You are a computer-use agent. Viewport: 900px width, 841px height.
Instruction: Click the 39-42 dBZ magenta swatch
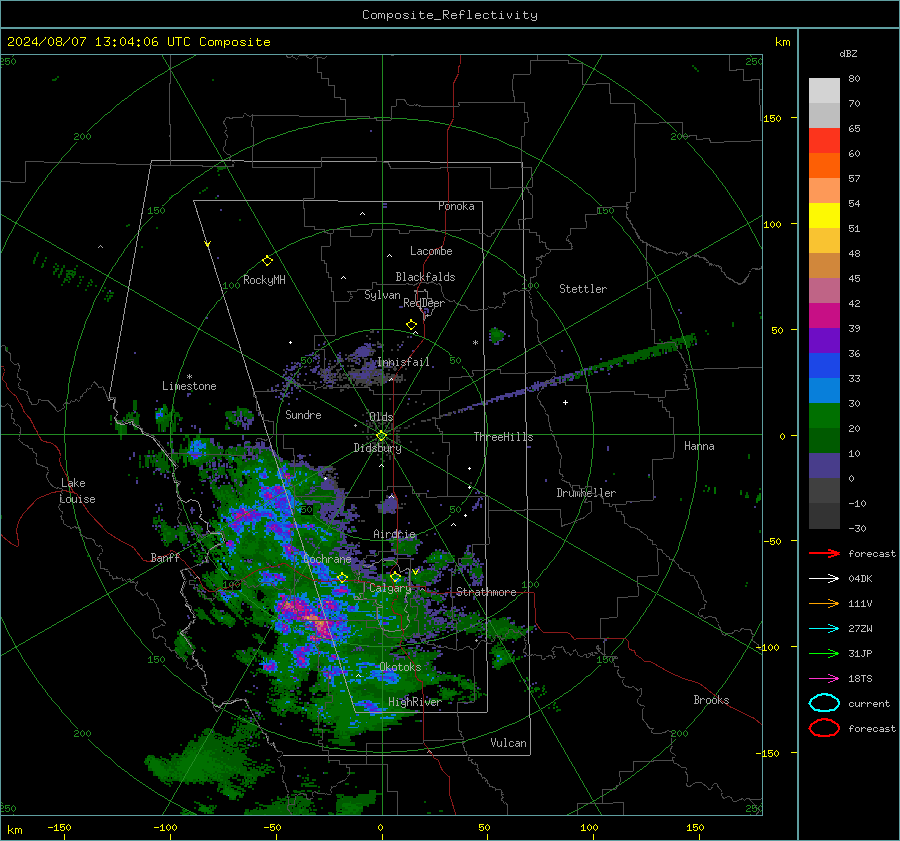[824, 316]
